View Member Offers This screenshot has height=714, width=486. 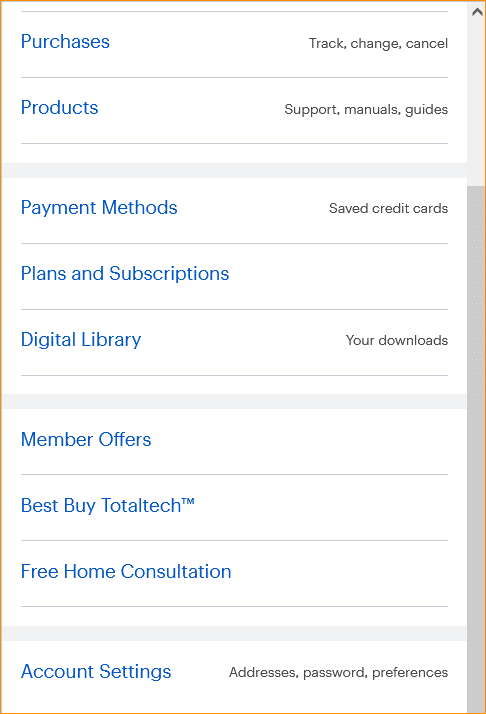click(86, 440)
